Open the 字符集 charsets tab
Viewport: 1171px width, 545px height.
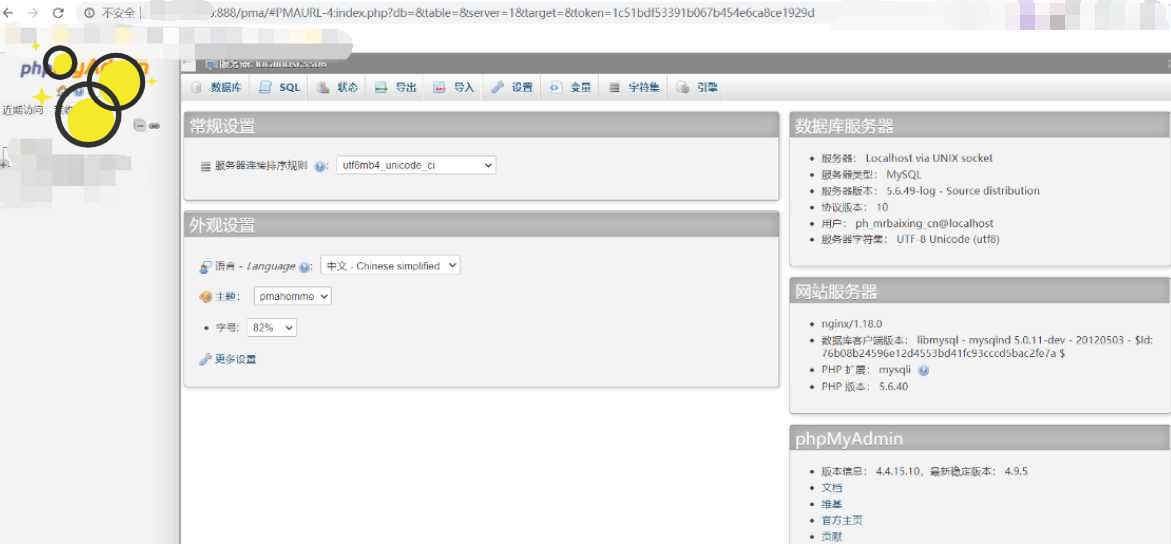tap(635, 87)
